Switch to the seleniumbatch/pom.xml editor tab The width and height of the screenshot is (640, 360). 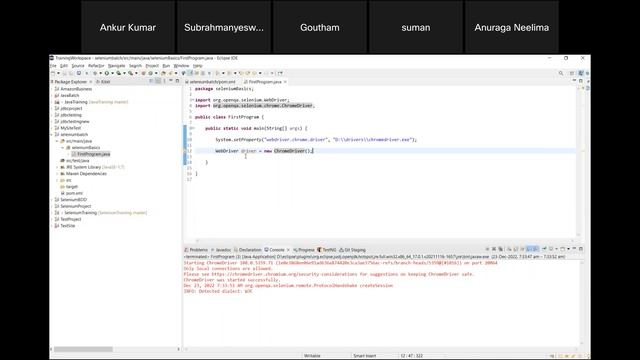pos(211,82)
